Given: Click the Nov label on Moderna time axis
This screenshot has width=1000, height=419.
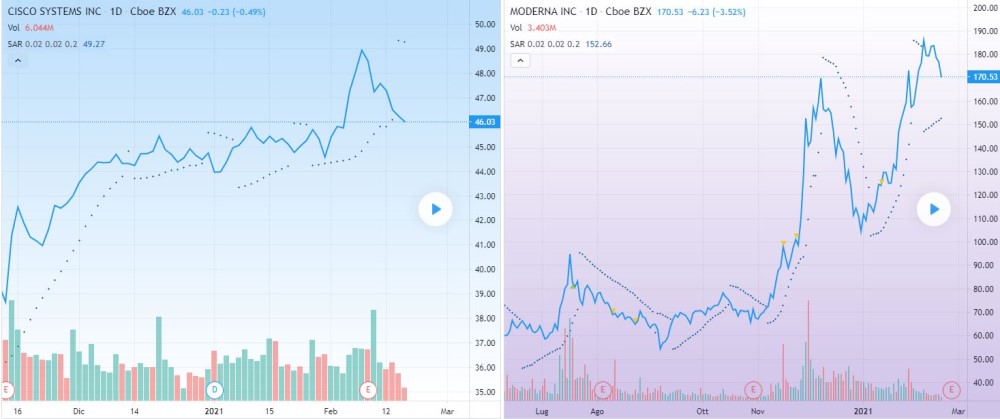Looking at the screenshot, I should [758, 410].
